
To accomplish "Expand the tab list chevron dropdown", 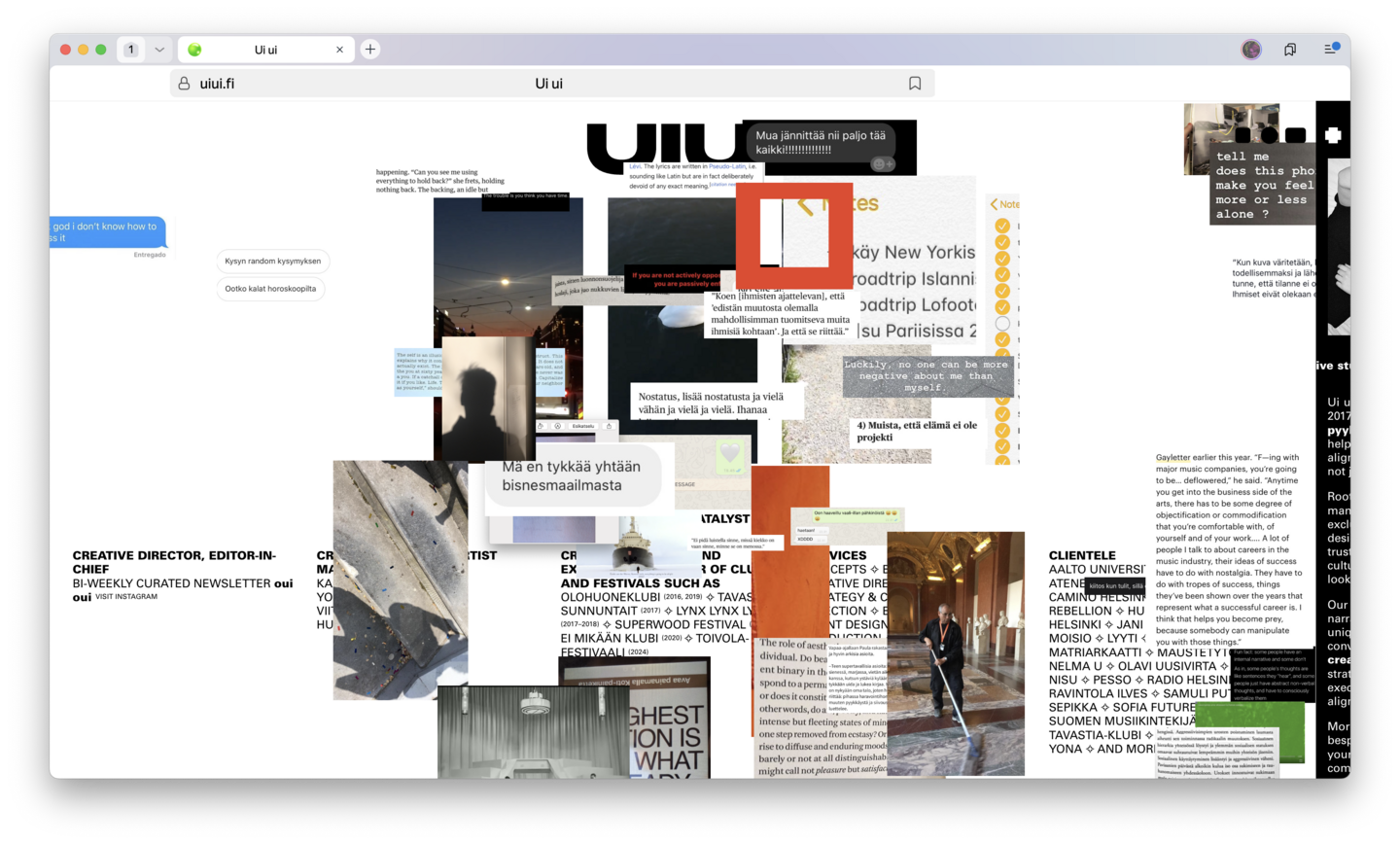I will [159, 50].
